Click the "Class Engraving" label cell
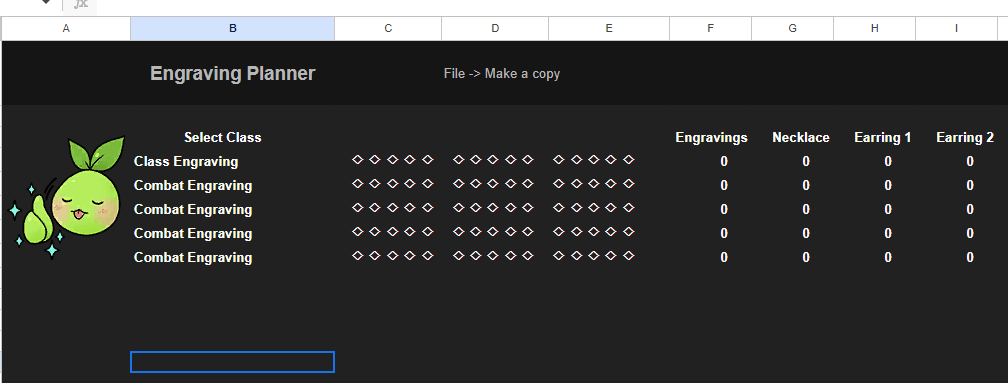 click(186, 161)
